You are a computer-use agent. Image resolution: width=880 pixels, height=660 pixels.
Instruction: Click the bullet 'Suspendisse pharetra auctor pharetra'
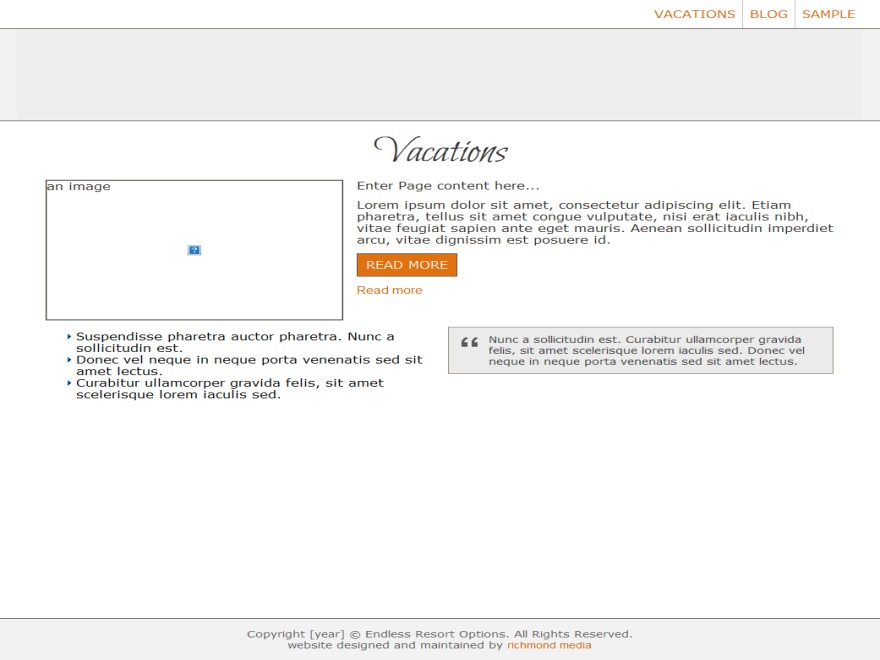235,342
